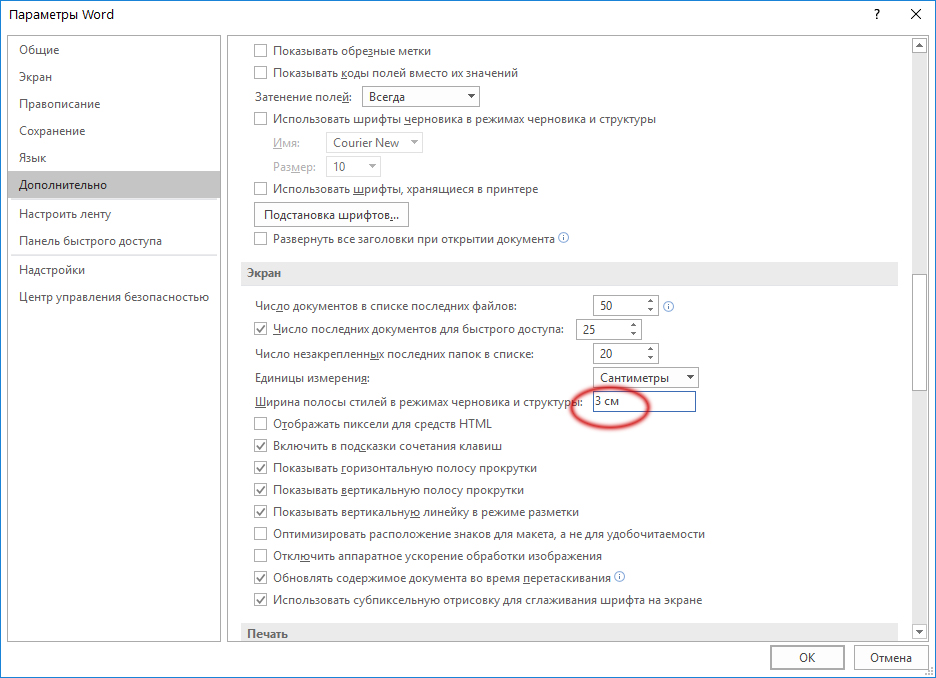Toggle subpixel rendering for font smoothing
The width and height of the screenshot is (936, 678).
(x=260, y=600)
